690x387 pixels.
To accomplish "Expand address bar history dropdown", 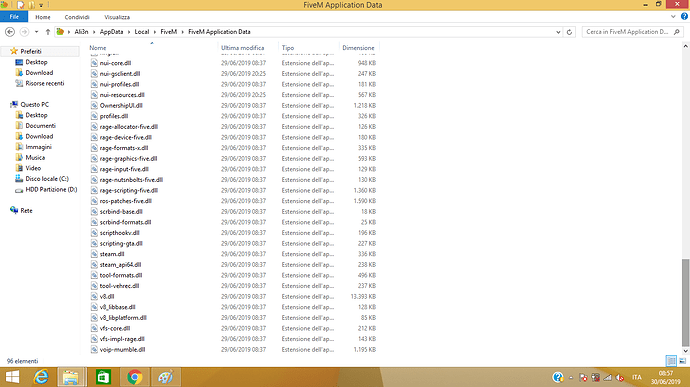I will click(558, 32).
